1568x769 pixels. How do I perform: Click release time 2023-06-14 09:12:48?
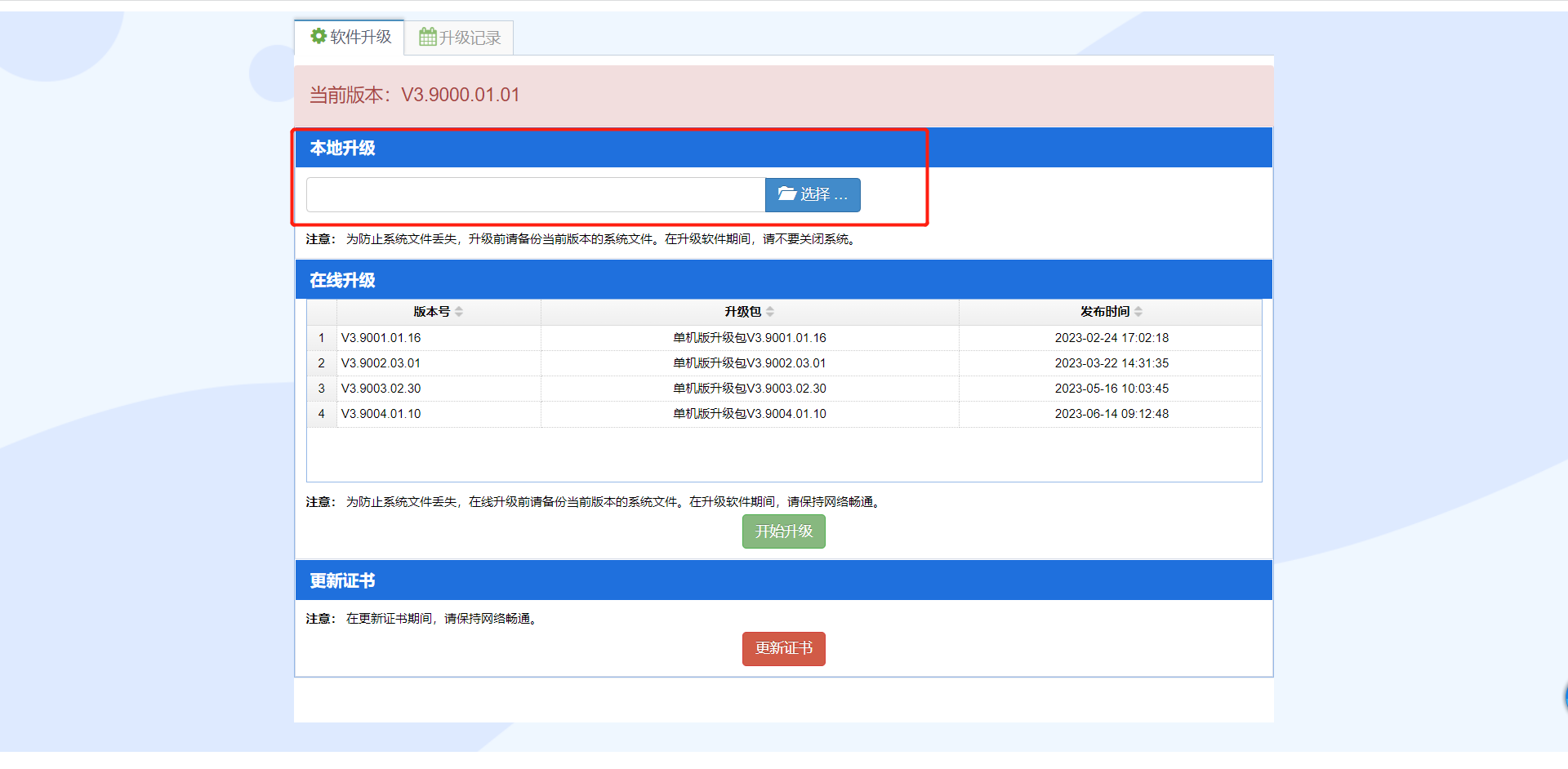[1111, 414]
